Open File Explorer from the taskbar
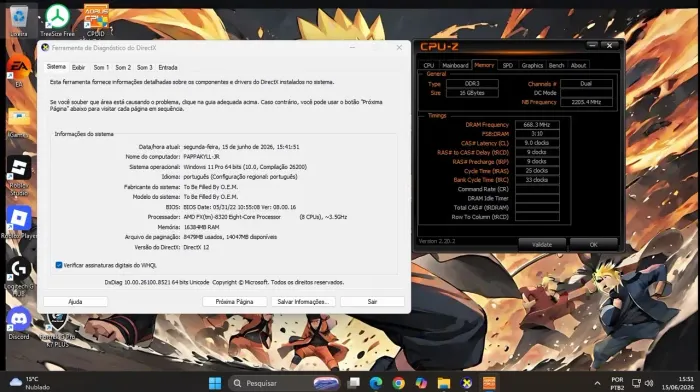This screenshot has height=392, width=700. click(x=444, y=383)
